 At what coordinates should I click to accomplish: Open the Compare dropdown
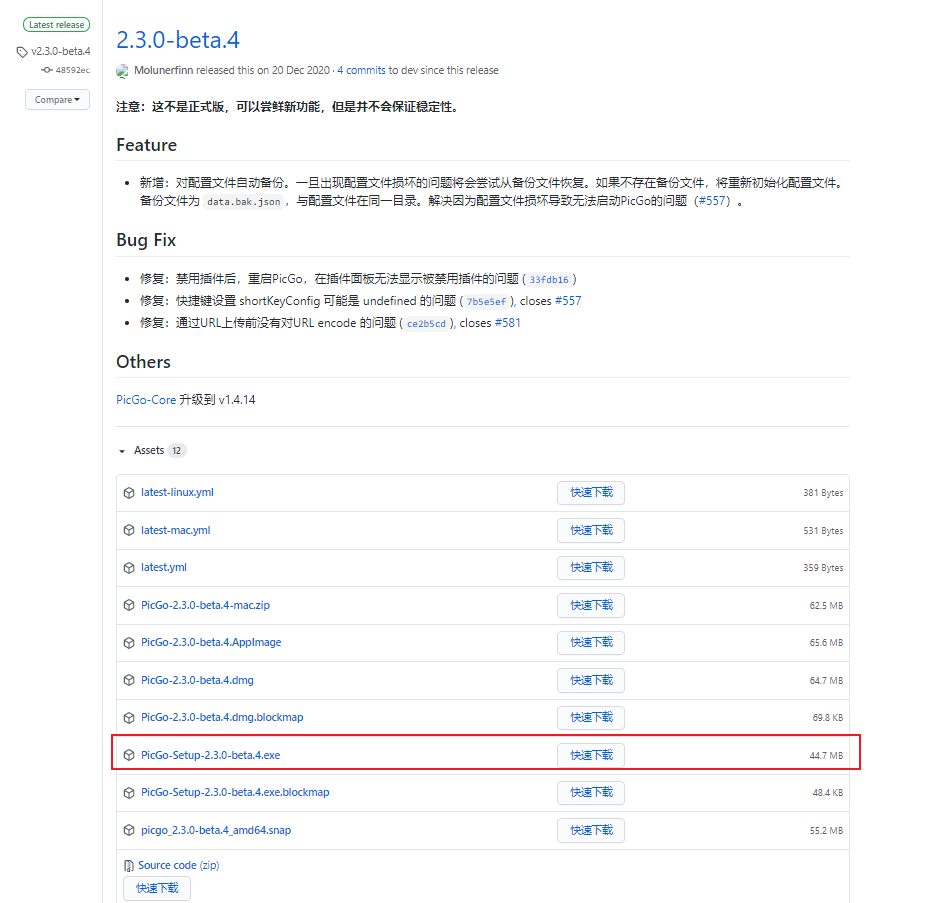coord(57,100)
